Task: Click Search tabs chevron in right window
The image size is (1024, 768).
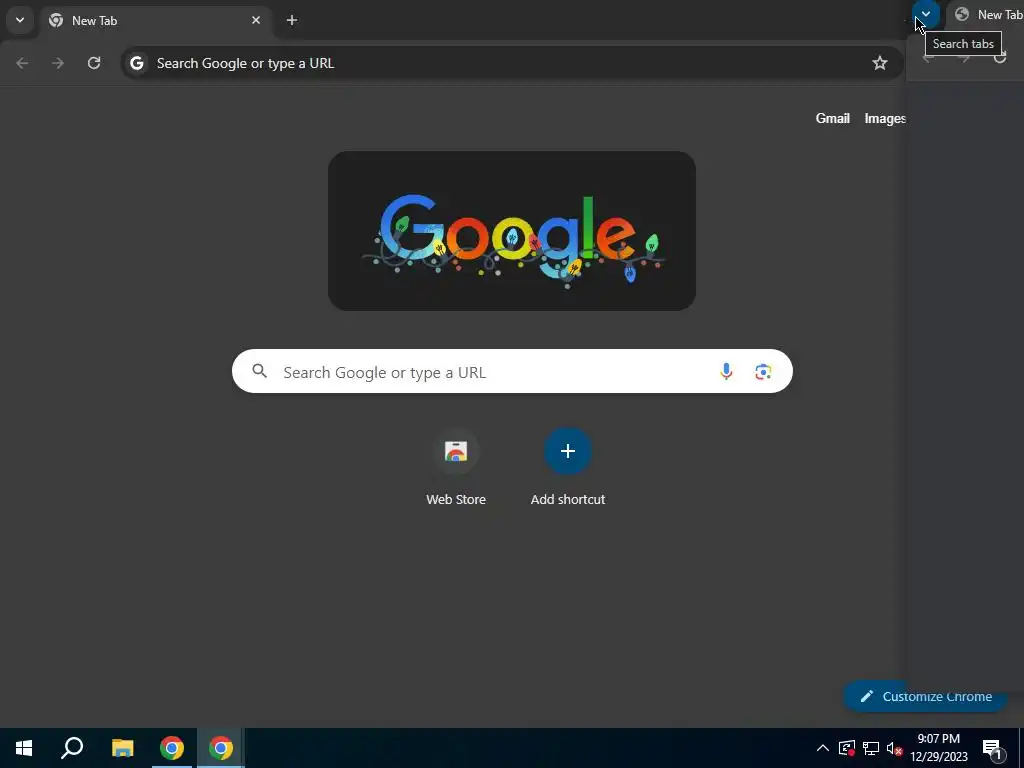Action: point(925,14)
